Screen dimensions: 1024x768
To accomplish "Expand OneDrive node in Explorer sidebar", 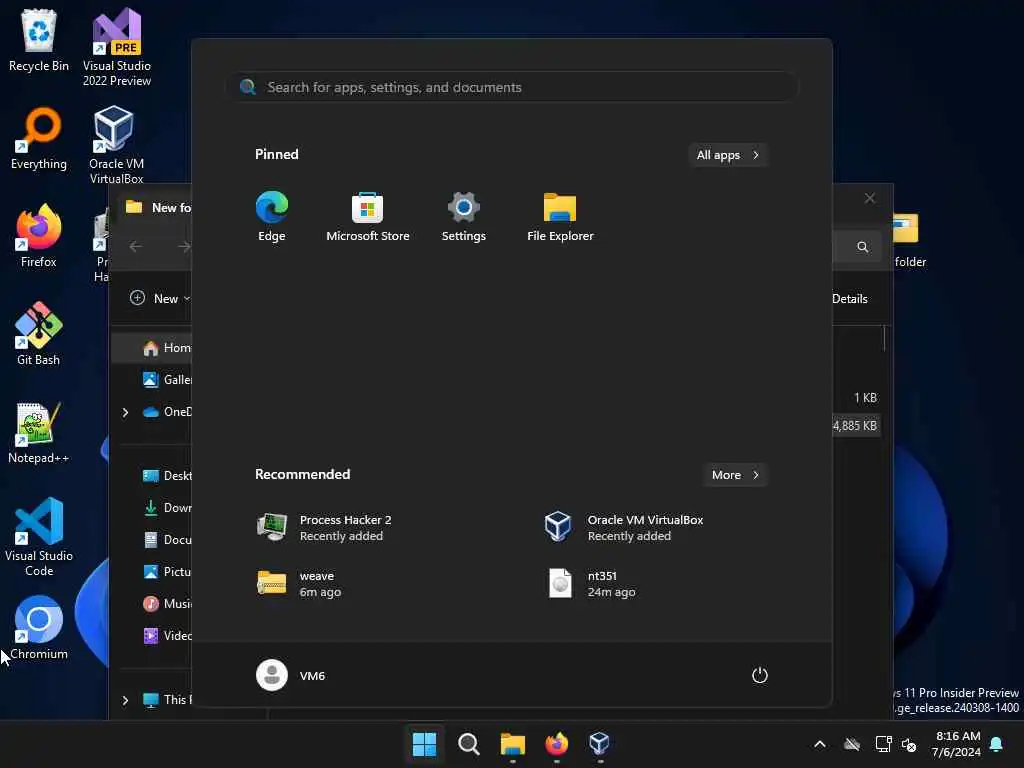I will point(125,412).
